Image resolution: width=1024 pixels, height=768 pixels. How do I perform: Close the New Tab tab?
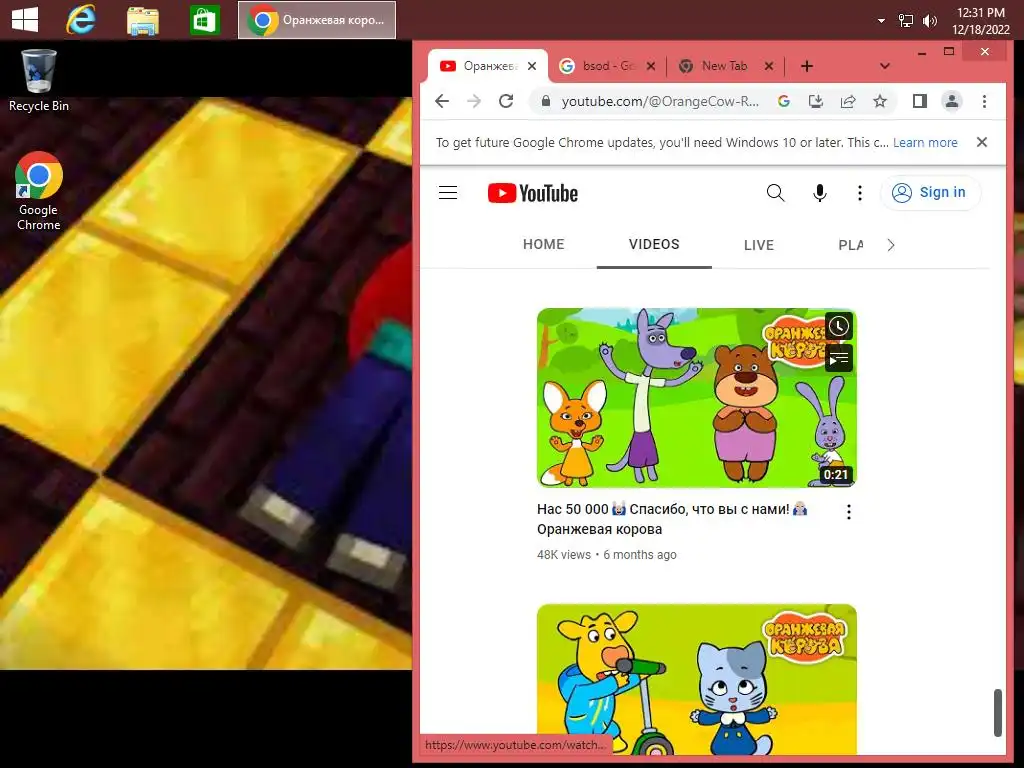[x=769, y=66]
